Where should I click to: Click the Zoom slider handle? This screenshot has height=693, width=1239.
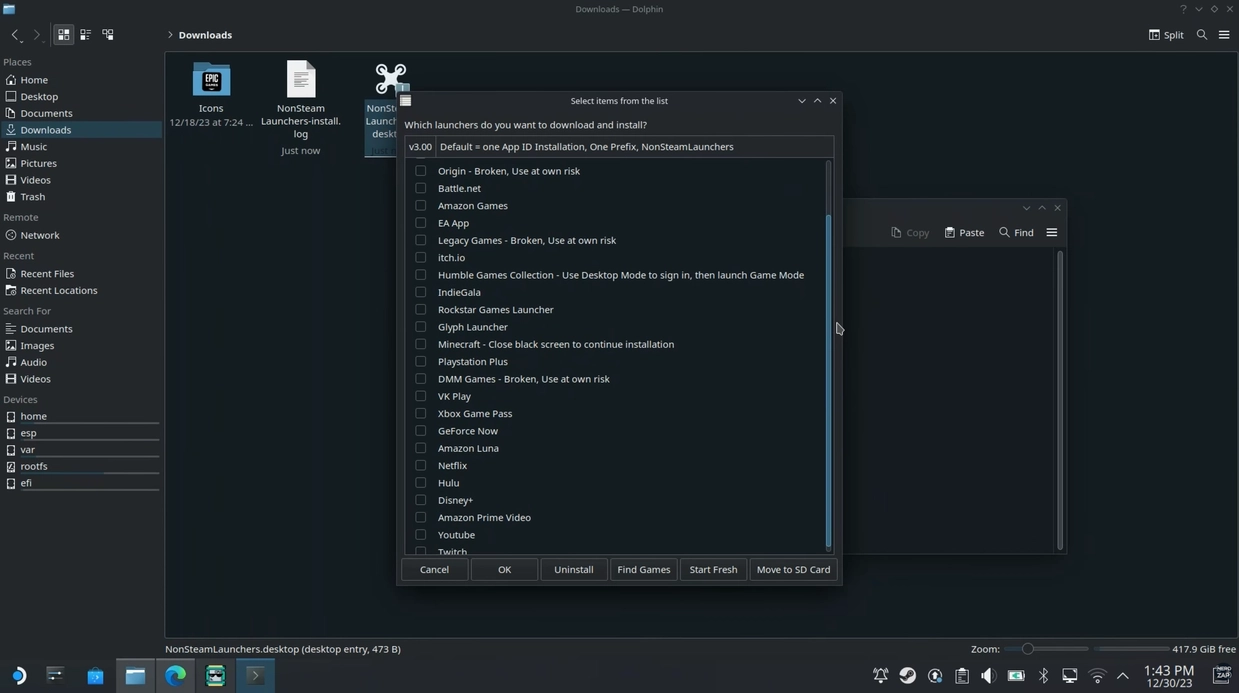1027,649
